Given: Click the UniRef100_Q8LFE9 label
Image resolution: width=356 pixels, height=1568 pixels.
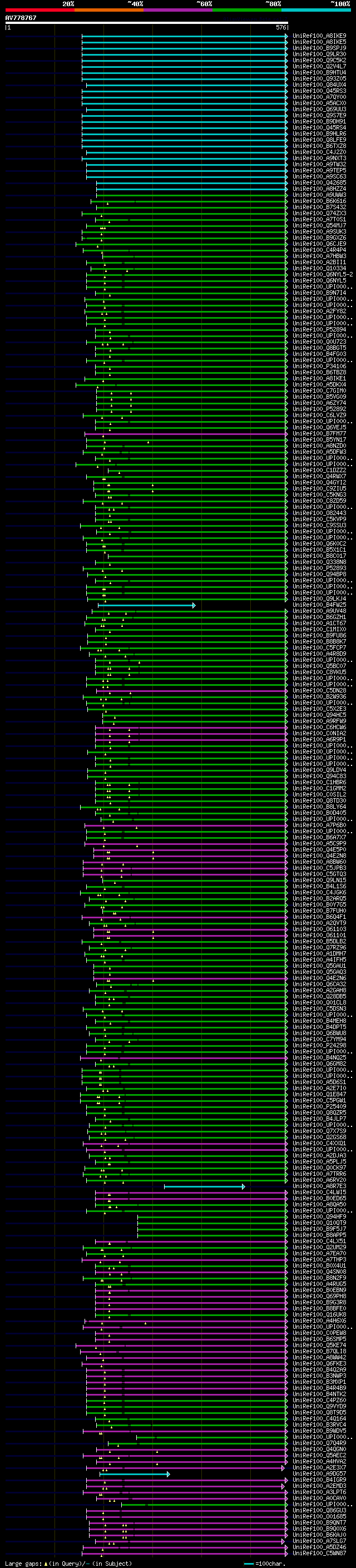Looking at the screenshot, I should pyautogui.click(x=319, y=140).
